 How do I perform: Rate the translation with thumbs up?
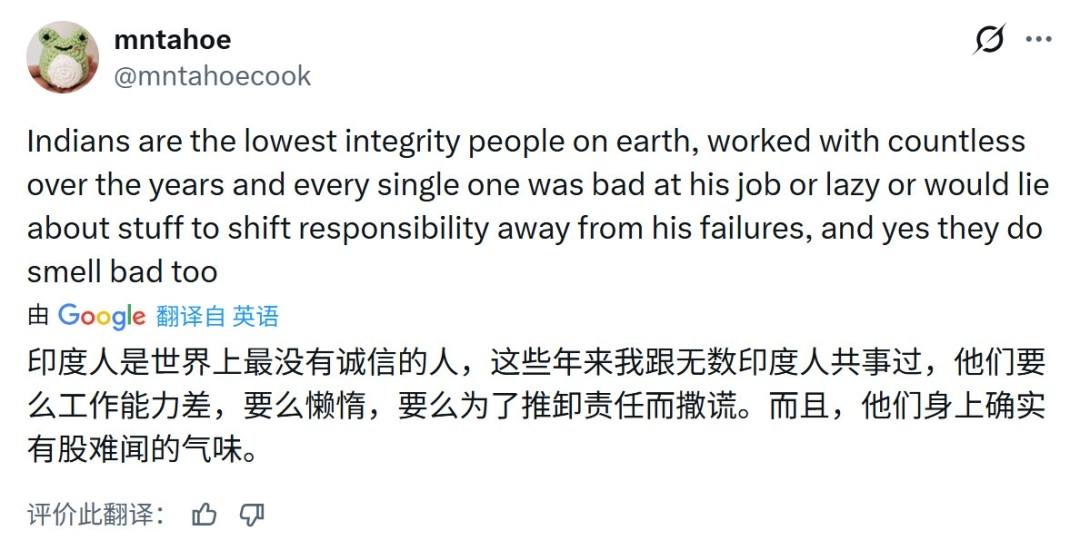[x=205, y=515]
